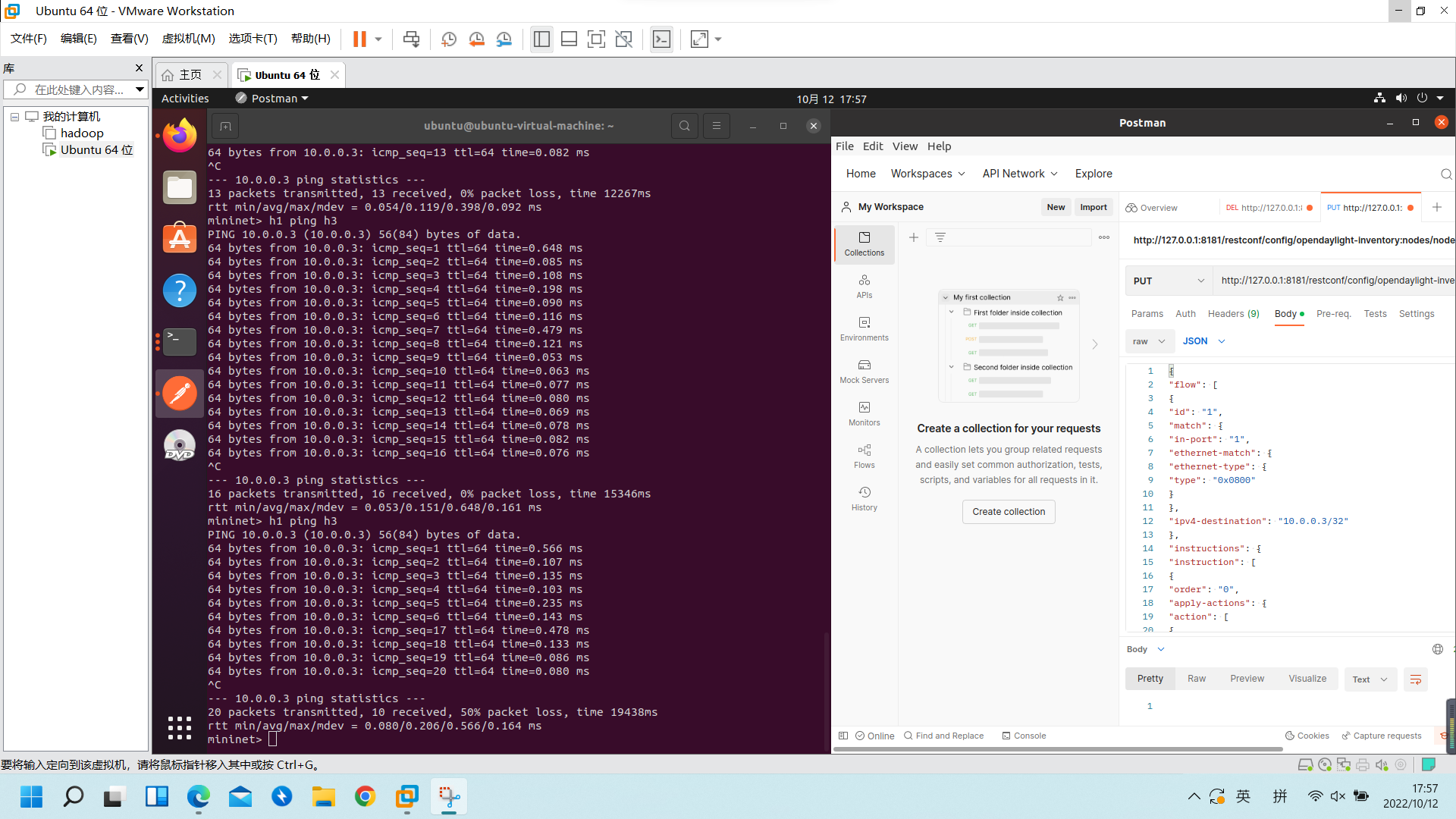The image size is (1456, 819).
Task: Open the JSON body format dropdown
Action: pos(1203,341)
